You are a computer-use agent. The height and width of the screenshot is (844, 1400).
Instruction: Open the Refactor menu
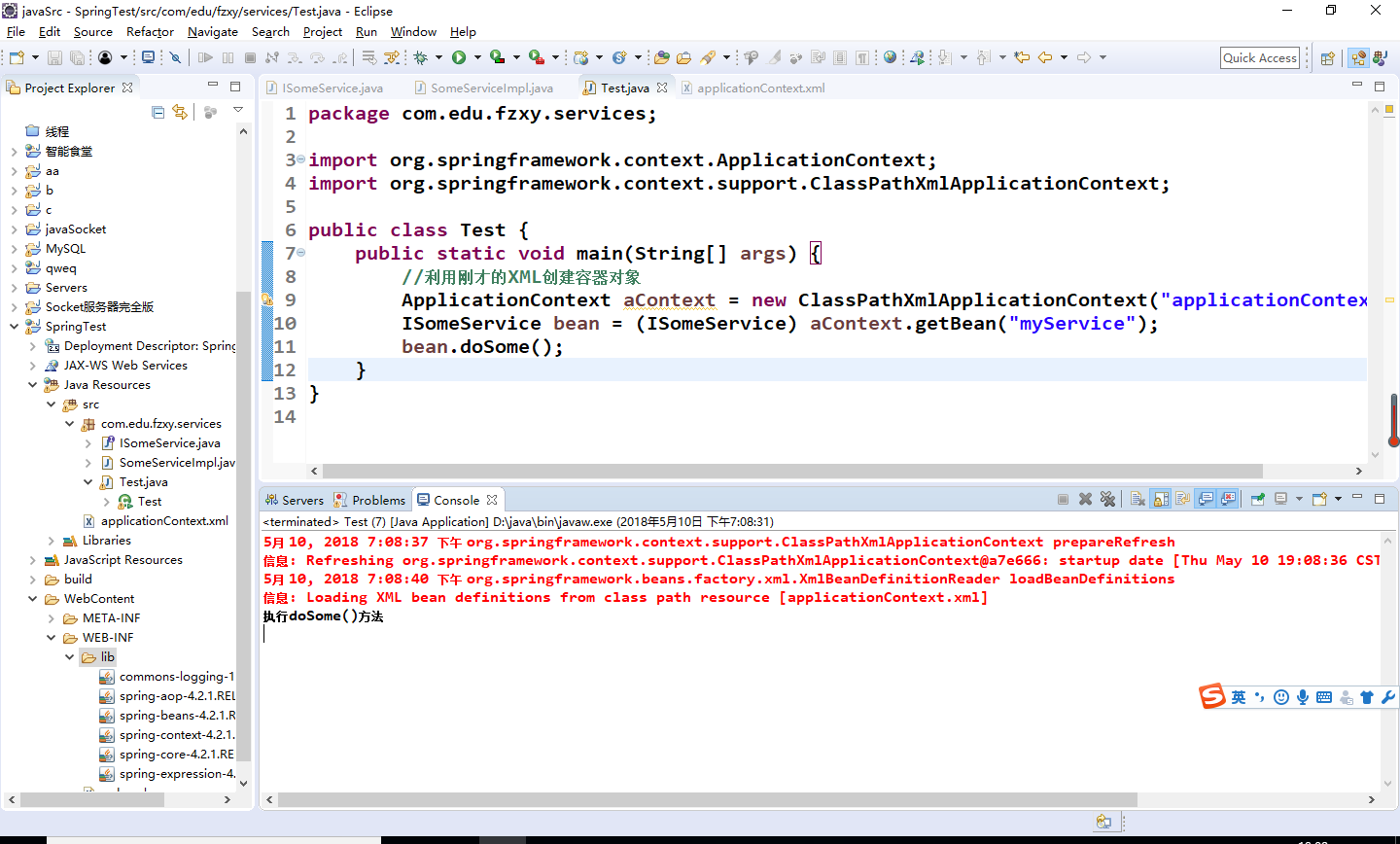point(150,32)
